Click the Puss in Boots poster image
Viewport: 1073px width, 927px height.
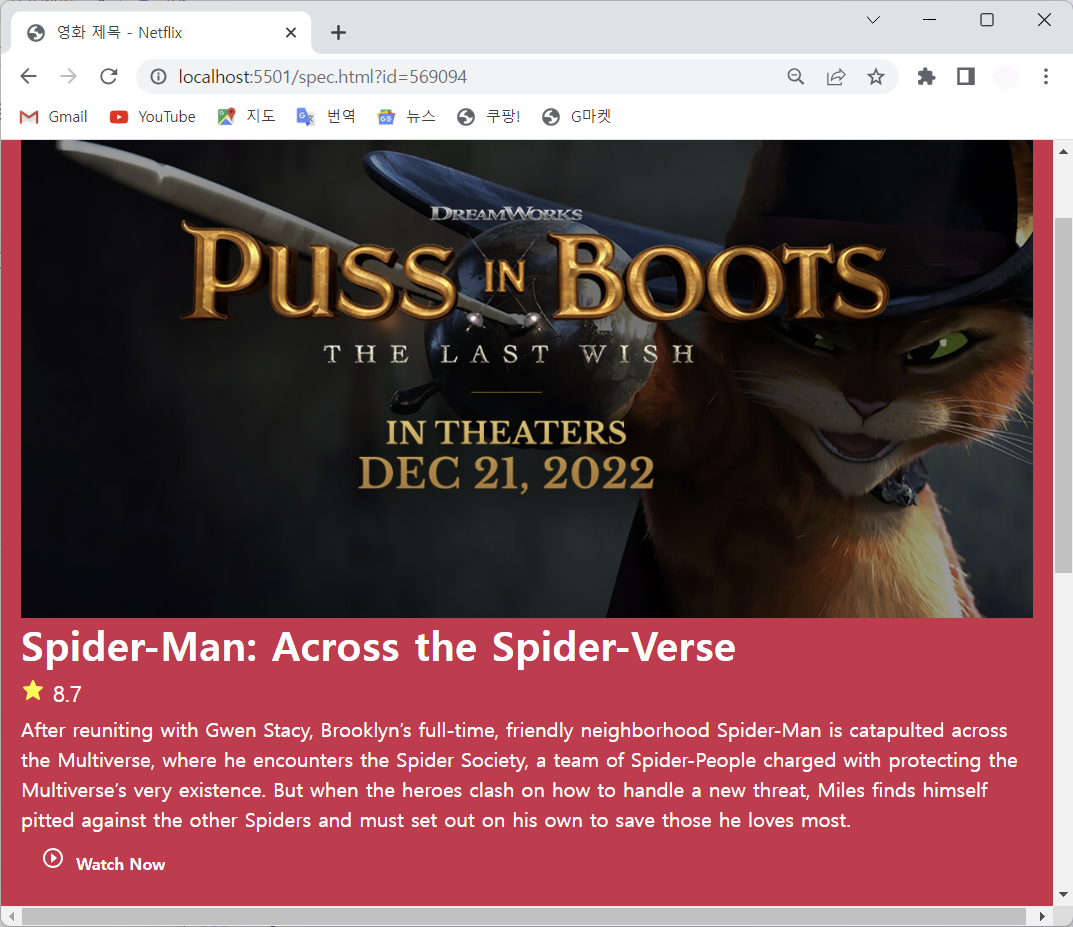click(527, 379)
